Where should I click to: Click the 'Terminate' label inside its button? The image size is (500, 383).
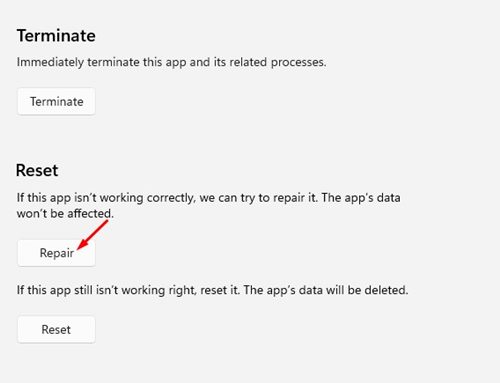tap(57, 102)
